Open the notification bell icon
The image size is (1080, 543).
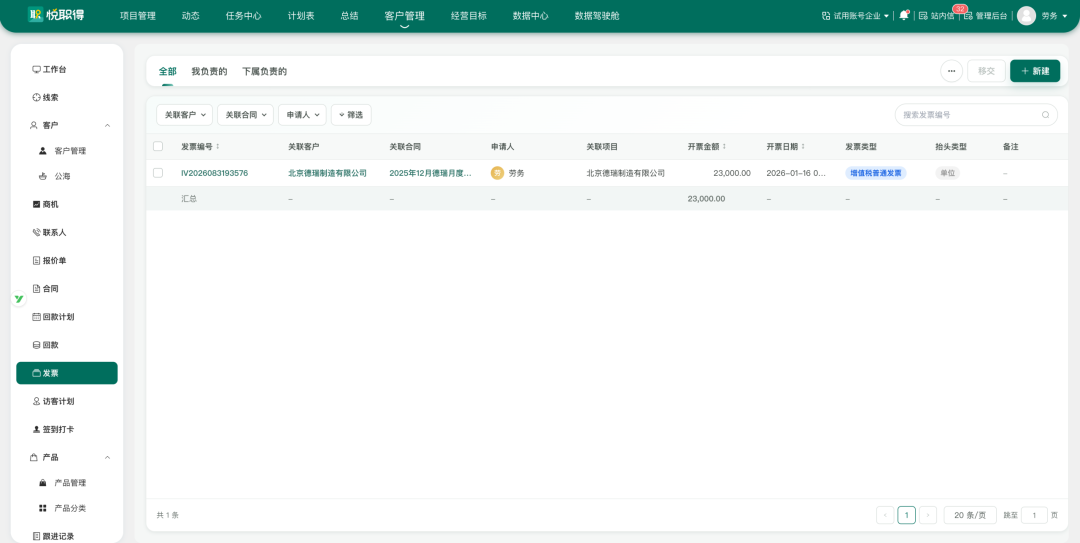click(x=904, y=15)
